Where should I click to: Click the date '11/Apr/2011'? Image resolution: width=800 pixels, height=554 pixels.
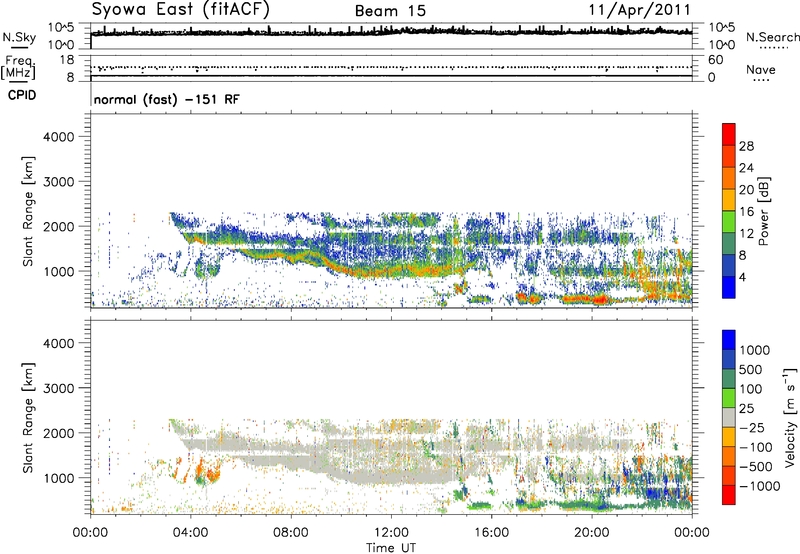pos(640,10)
